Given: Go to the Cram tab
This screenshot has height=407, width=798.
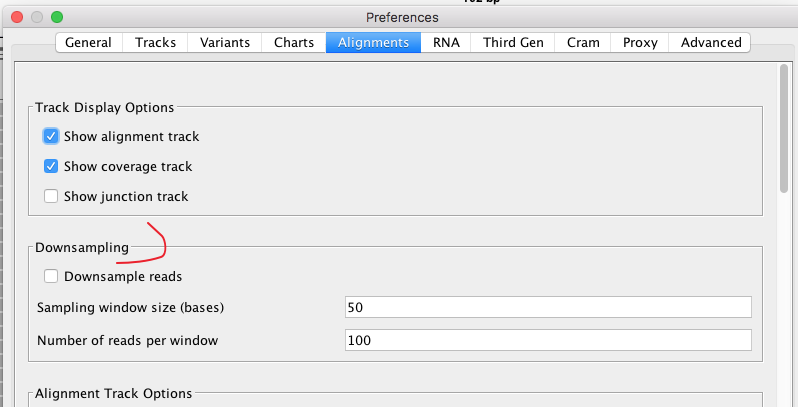Looking at the screenshot, I should 583,42.
